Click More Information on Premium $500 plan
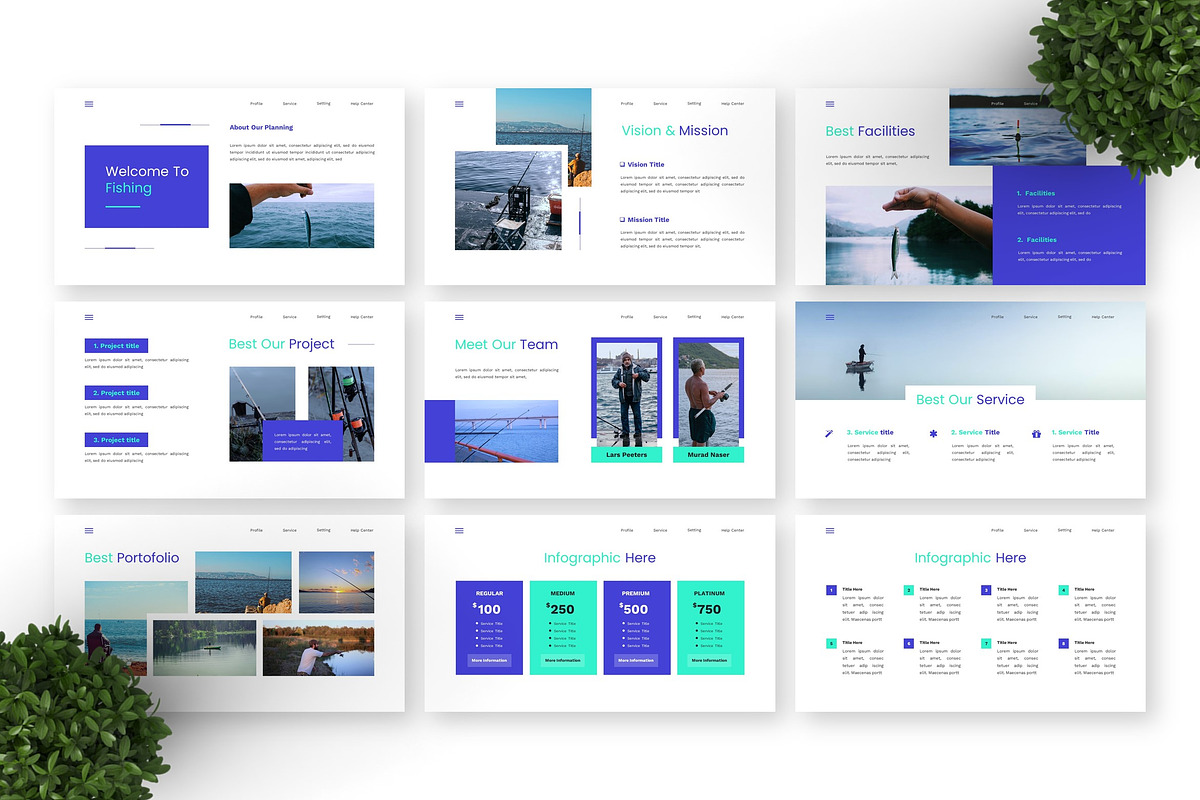 tap(636, 661)
